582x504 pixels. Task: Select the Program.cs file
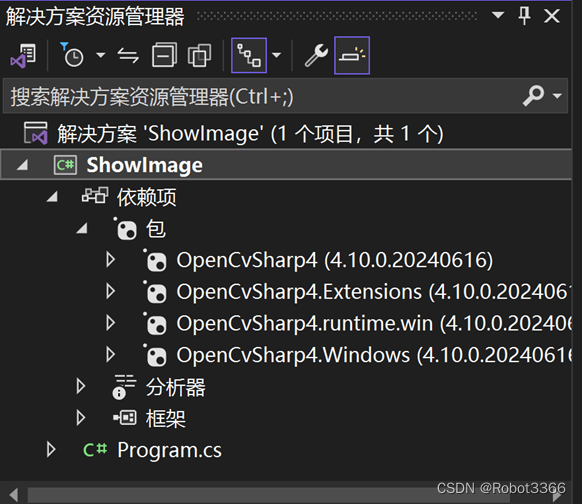[169, 451]
